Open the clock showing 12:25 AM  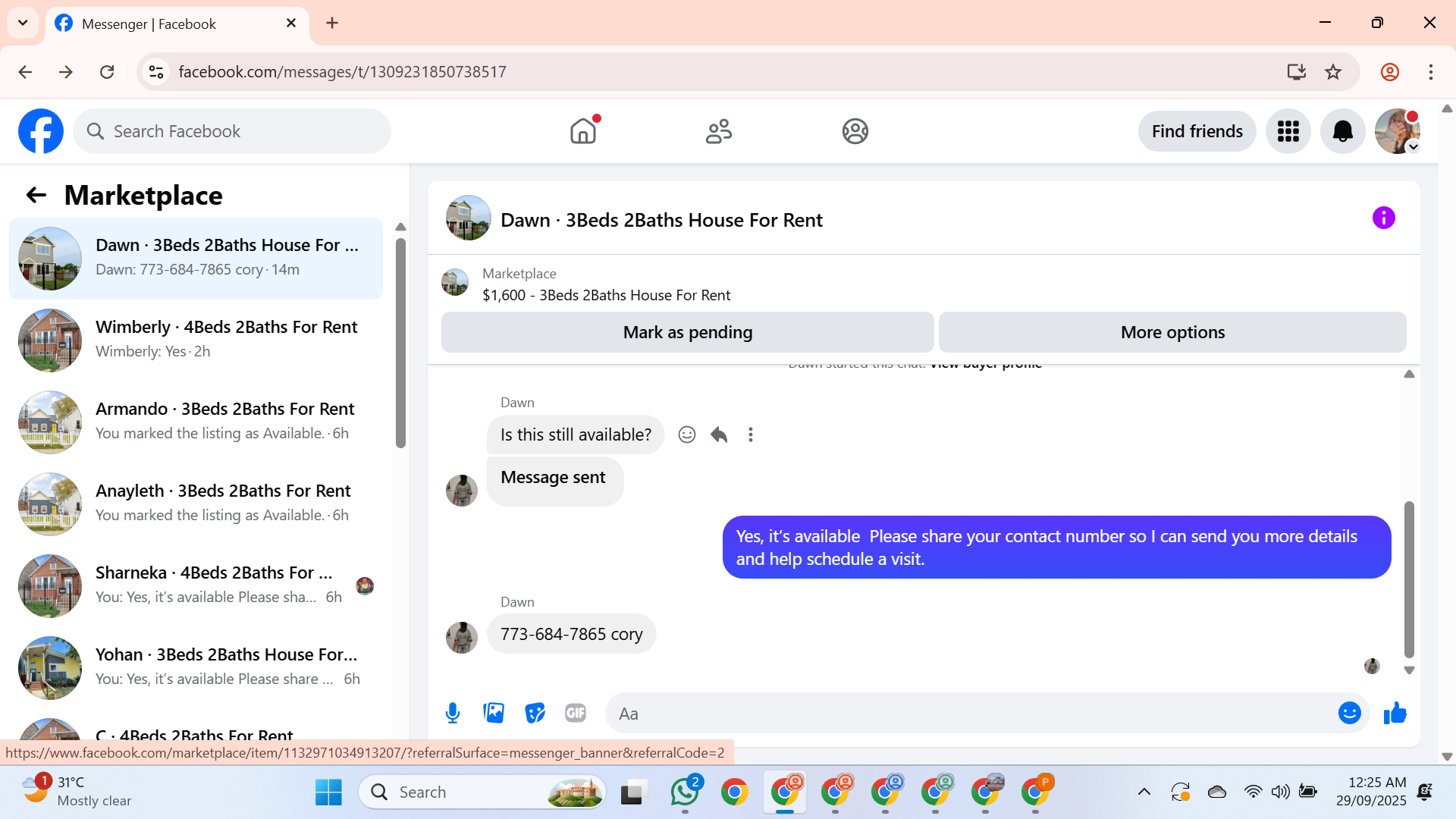pos(1371,792)
